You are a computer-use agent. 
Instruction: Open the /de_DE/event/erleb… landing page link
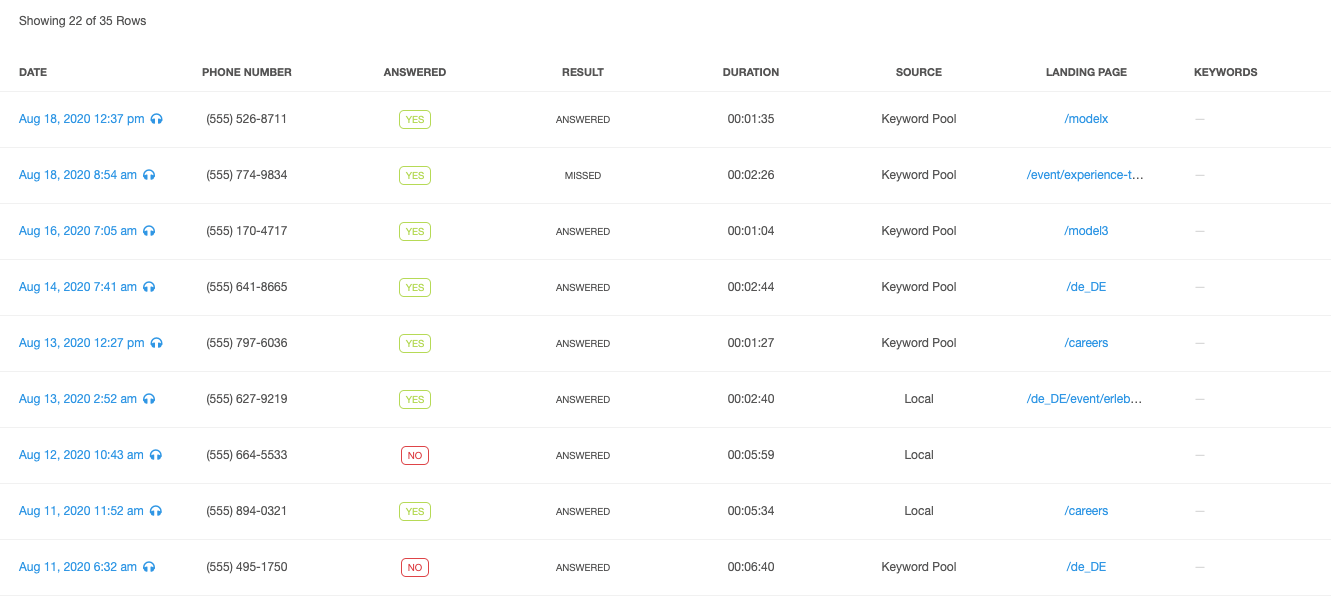tap(1085, 399)
